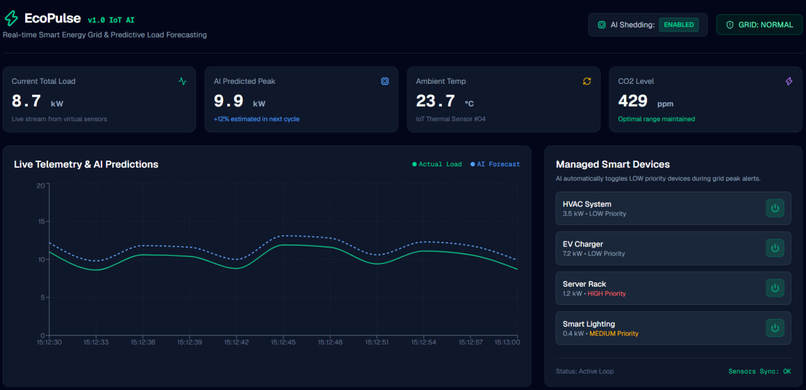Click the Ambient Temp card title

coord(441,81)
